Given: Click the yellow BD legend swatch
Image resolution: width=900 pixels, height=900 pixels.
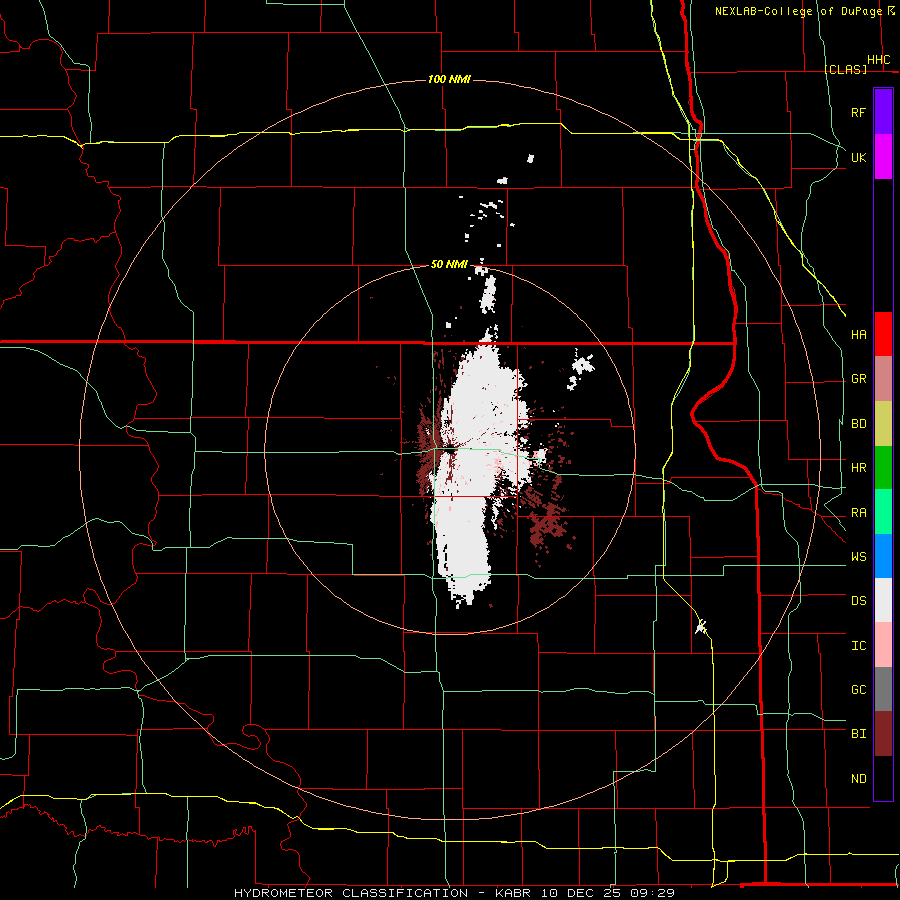Looking at the screenshot, I should tap(883, 424).
